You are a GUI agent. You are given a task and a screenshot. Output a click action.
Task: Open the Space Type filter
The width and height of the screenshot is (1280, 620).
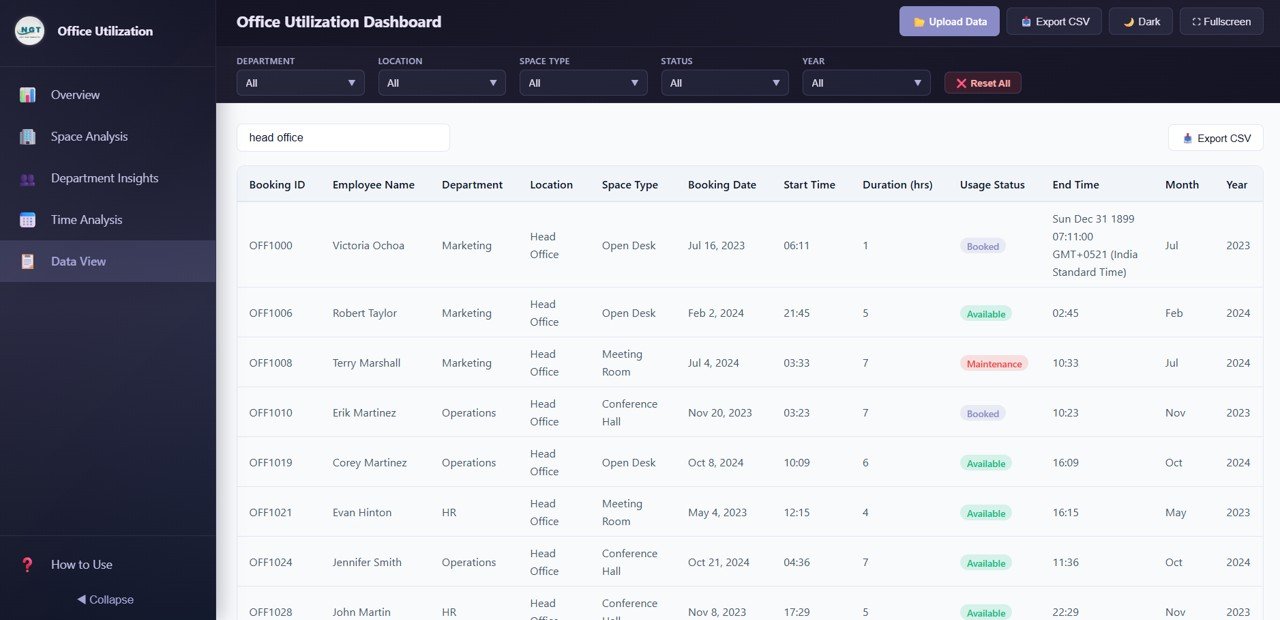(x=583, y=82)
